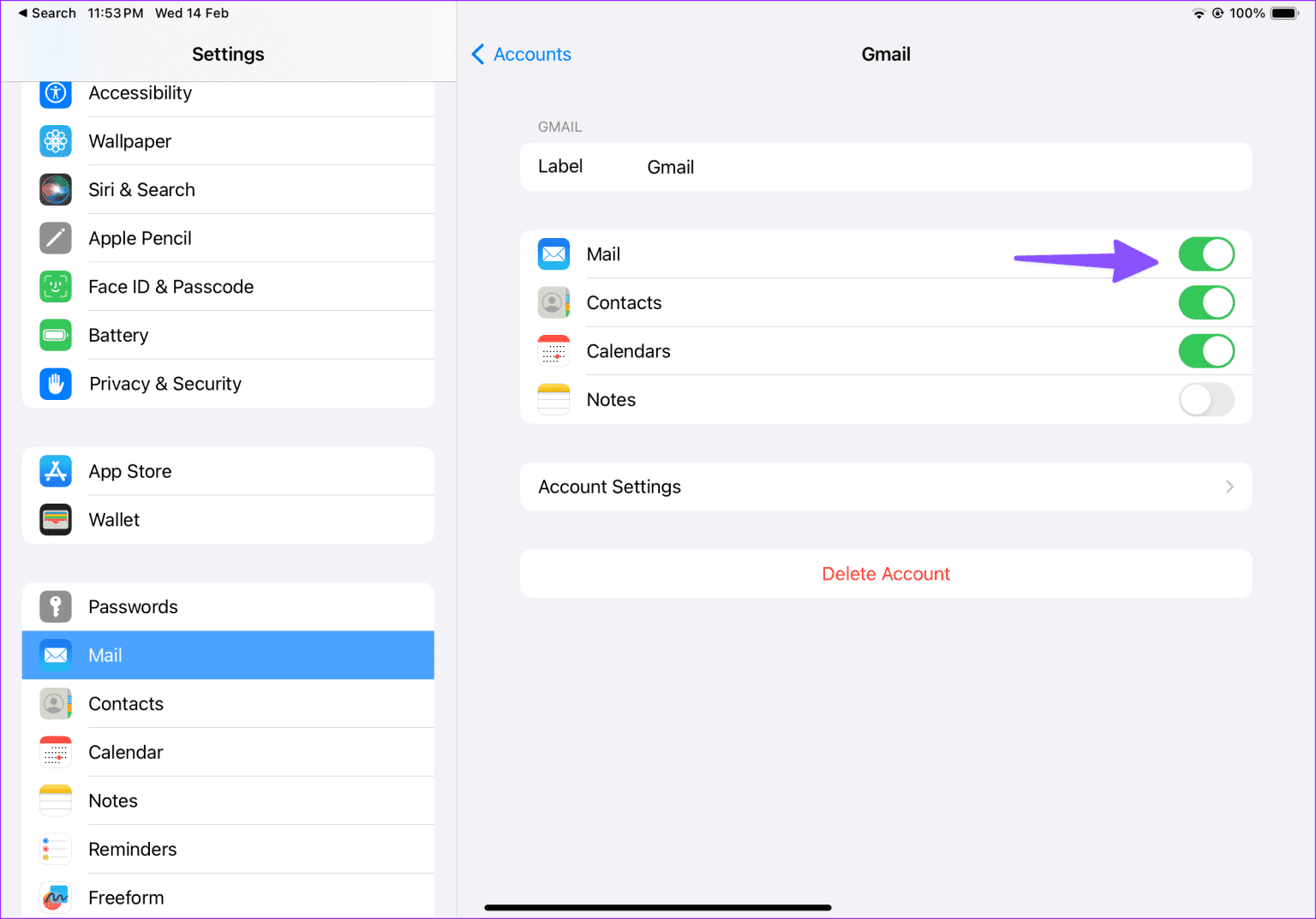
Task: Tap the Calendars icon in Gmail panel
Action: pos(553,351)
